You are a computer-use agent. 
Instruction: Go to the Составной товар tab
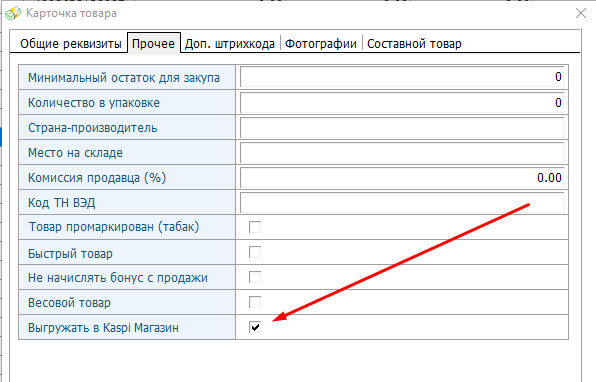414,44
